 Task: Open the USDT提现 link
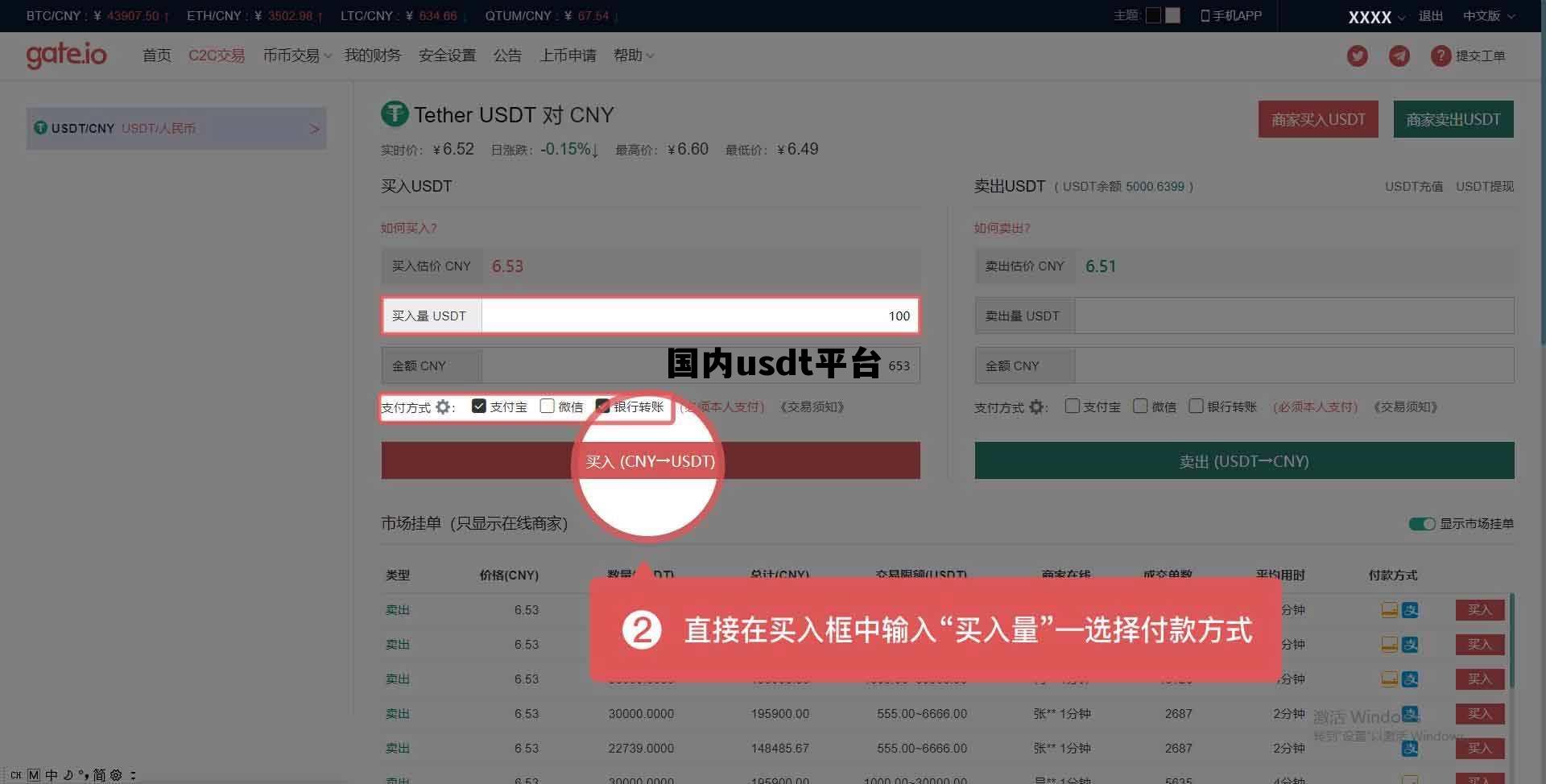(1485, 187)
